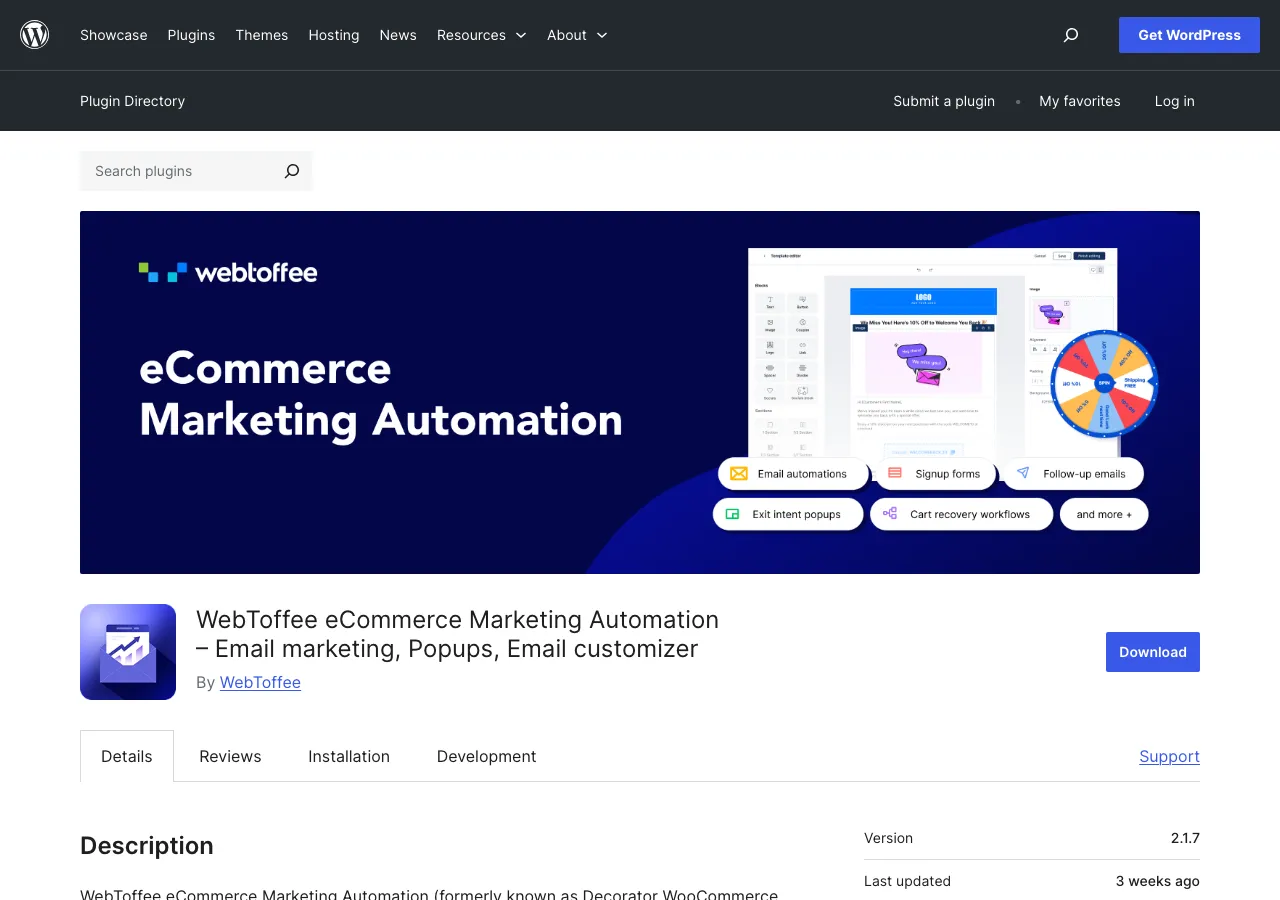Click the Get WordPress button

[x=1189, y=35]
